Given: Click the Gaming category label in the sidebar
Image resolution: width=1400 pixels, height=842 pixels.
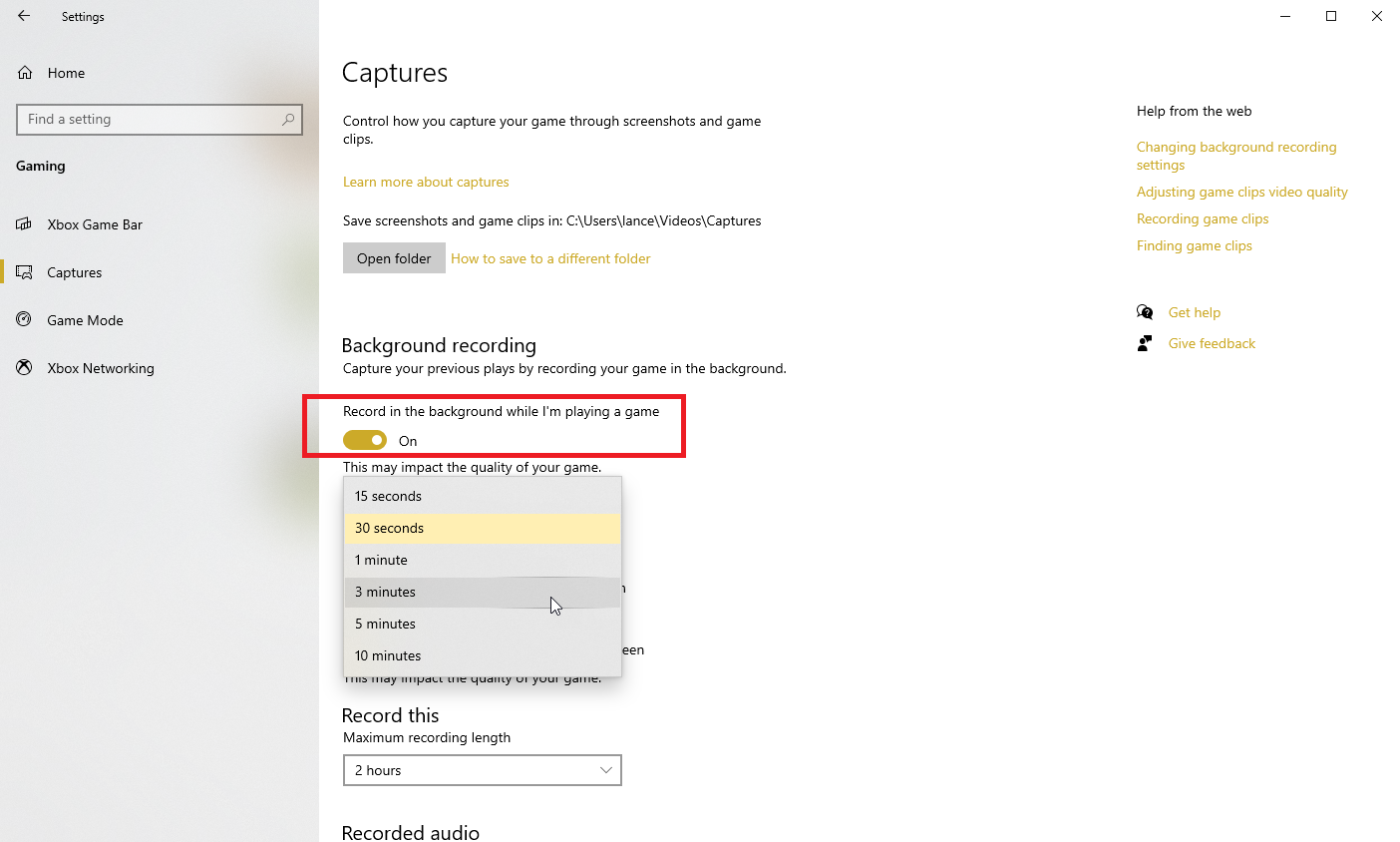Looking at the screenshot, I should click(x=41, y=166).
